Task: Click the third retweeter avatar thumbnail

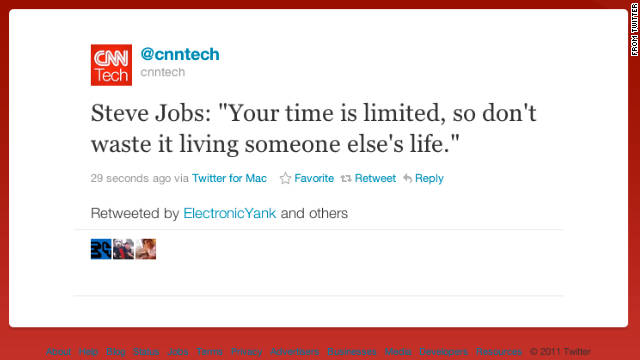Action: click(146, 249)
